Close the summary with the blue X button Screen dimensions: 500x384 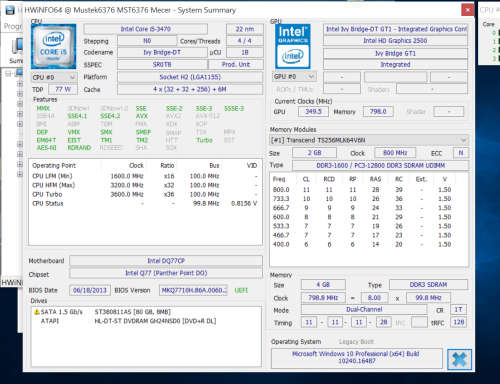(x=459, y=359)
